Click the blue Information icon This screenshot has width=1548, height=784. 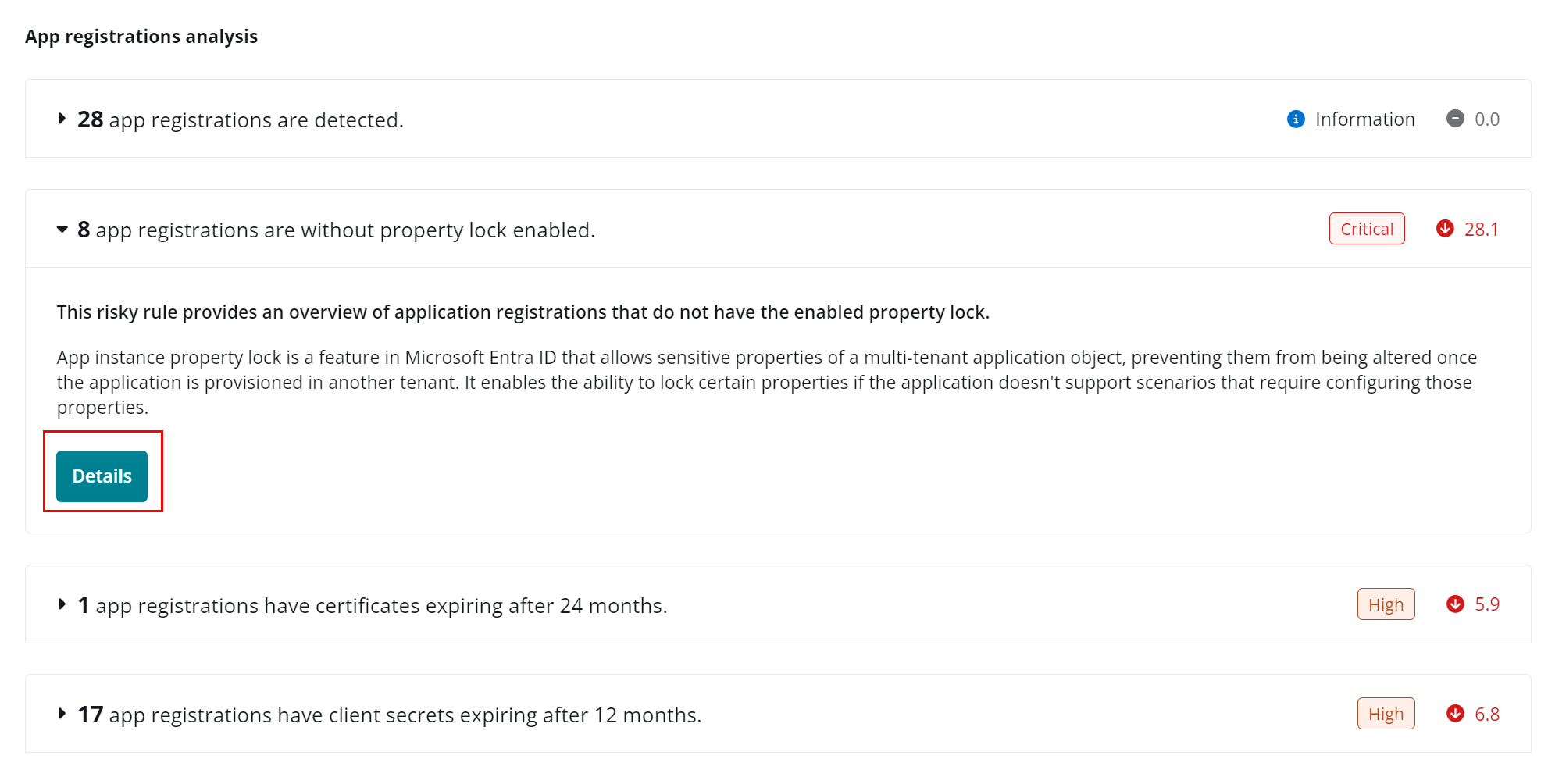pos(1296,119)
